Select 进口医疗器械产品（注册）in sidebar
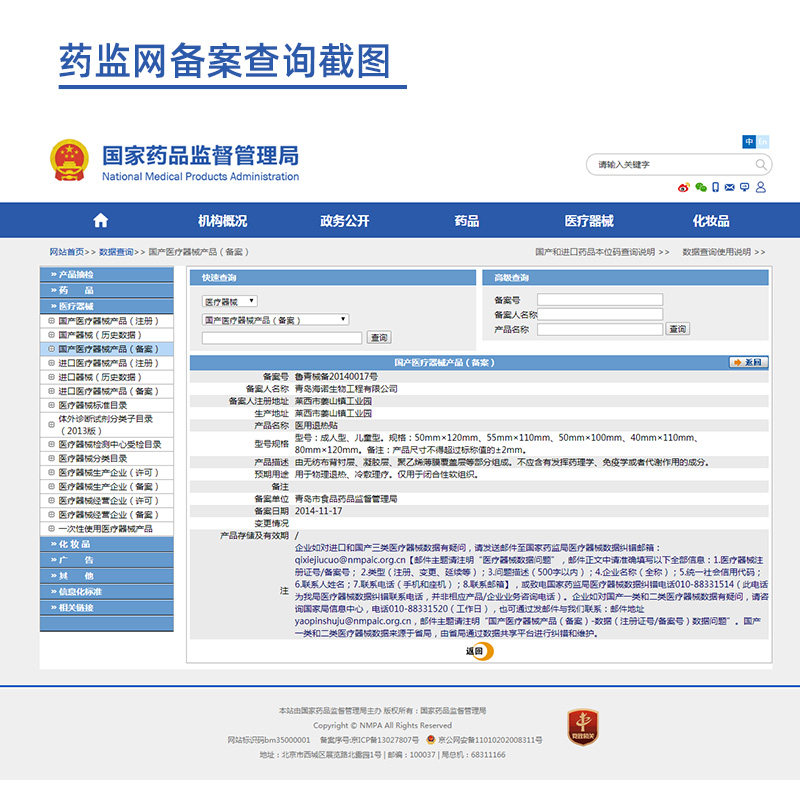 pos(107,363)
